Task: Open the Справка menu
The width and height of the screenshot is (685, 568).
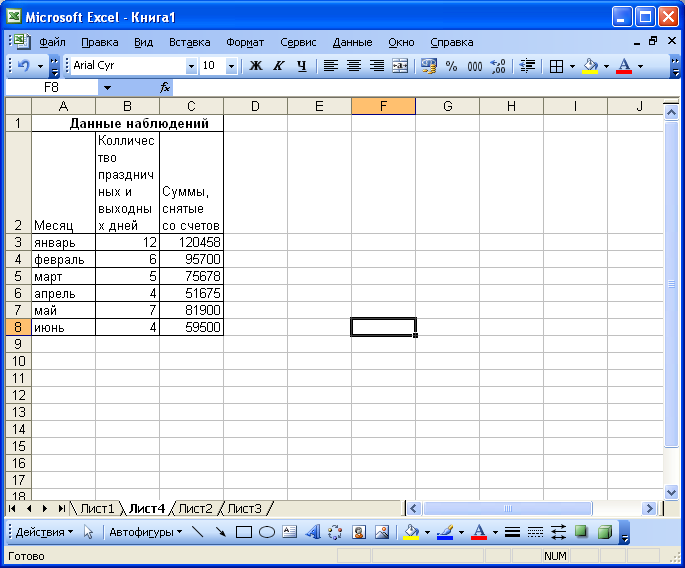Action: [452, 42]
